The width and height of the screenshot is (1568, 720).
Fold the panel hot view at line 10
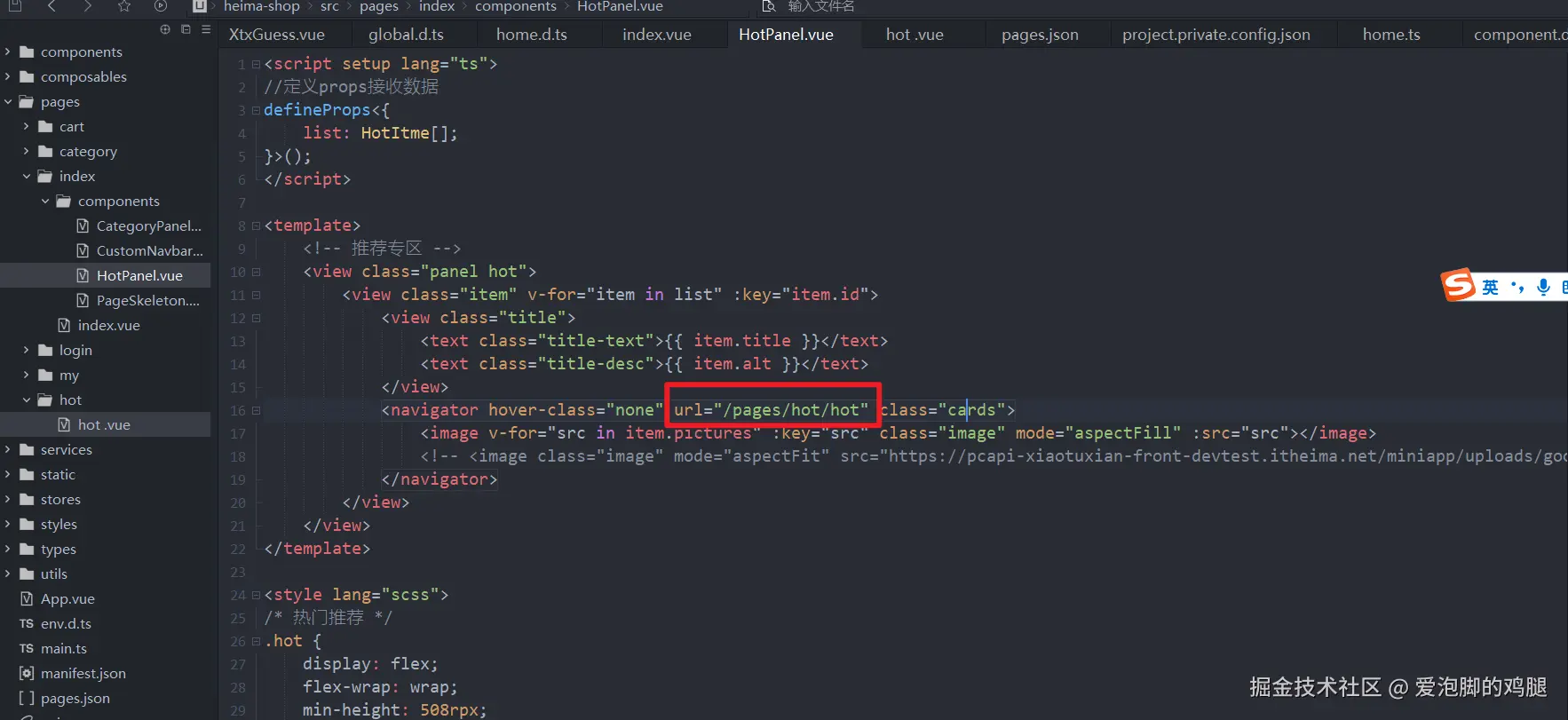[x=256, y=272]
